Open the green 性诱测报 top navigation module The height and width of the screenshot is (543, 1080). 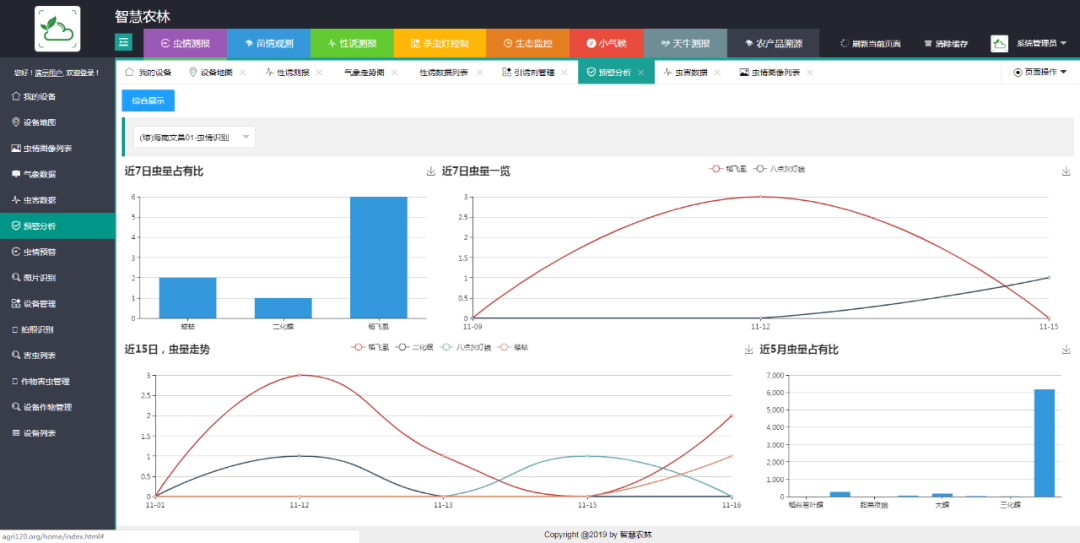[x=352, y=43]
